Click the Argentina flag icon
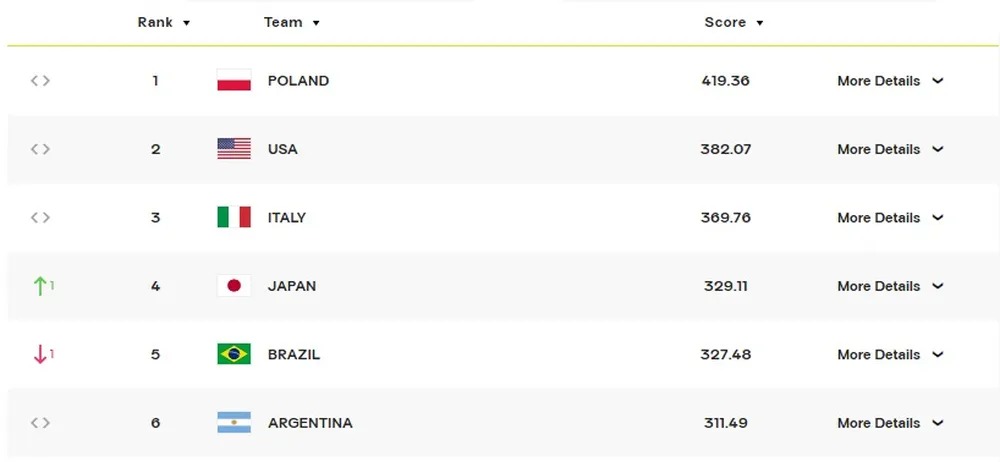Image resolution: width=1000 pixels, height=462 pixels. point(234,422)
